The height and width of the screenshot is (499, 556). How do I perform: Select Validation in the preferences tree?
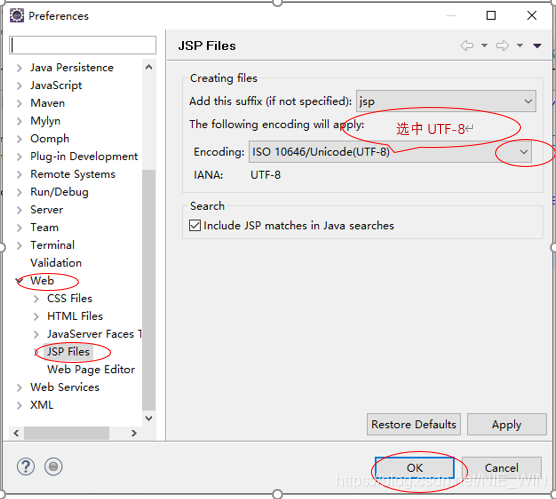pyautogui.click(x=56, y=263)
